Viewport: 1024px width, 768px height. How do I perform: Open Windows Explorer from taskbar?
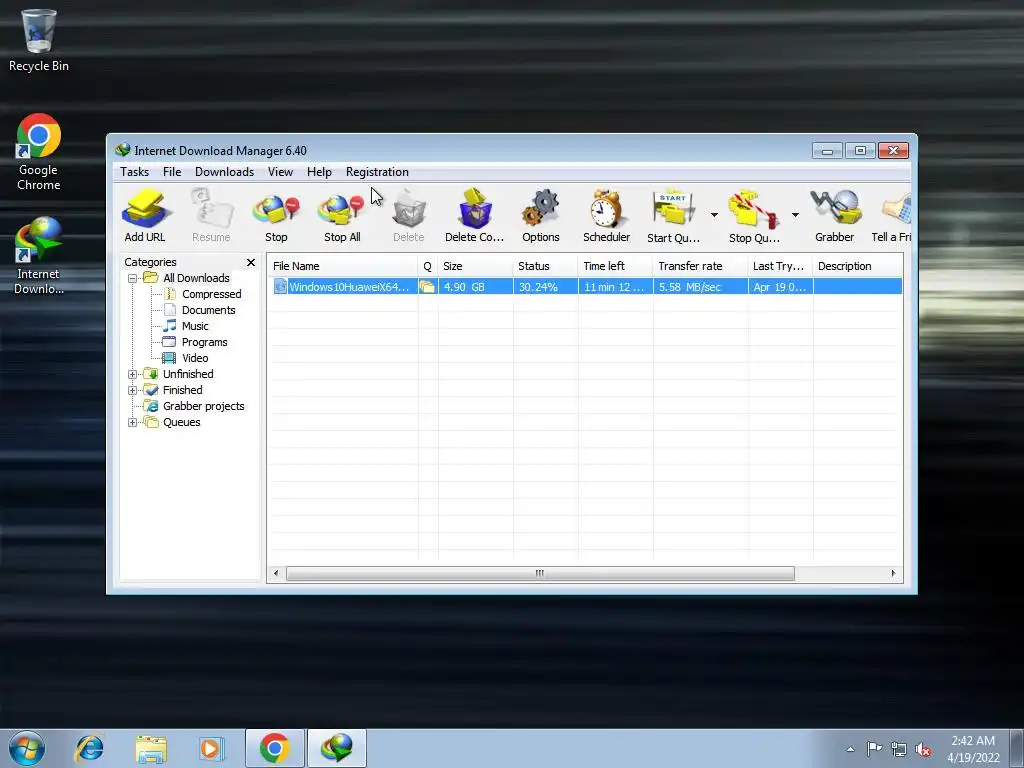(x=151, y=748)
